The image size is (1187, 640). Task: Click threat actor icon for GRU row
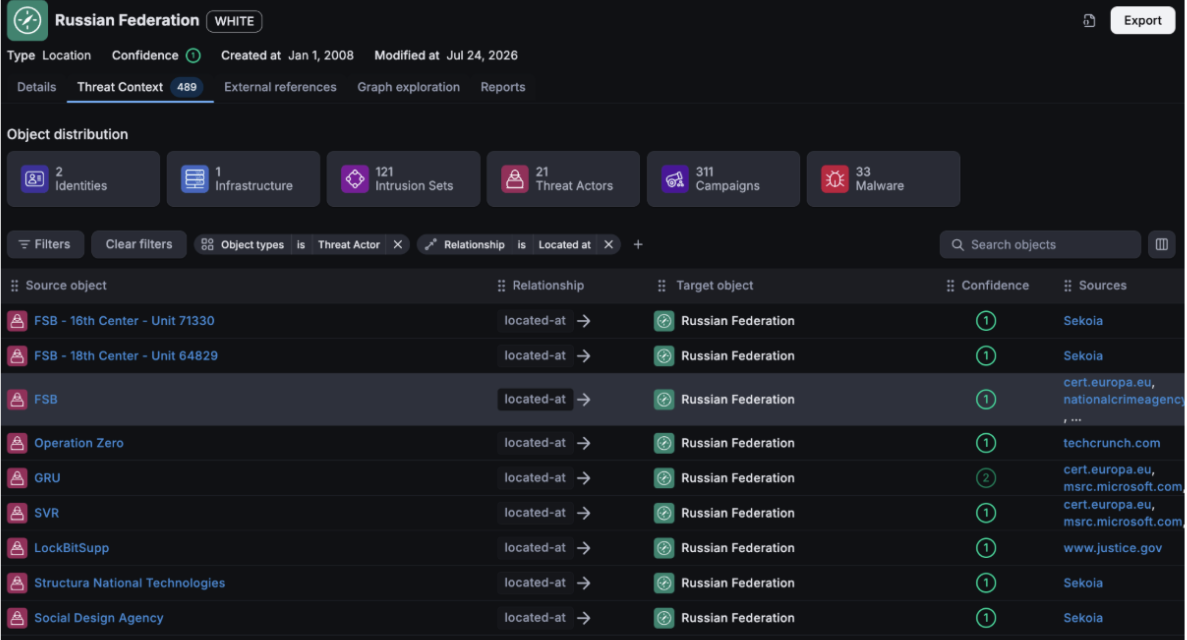[x=17, y=478]
